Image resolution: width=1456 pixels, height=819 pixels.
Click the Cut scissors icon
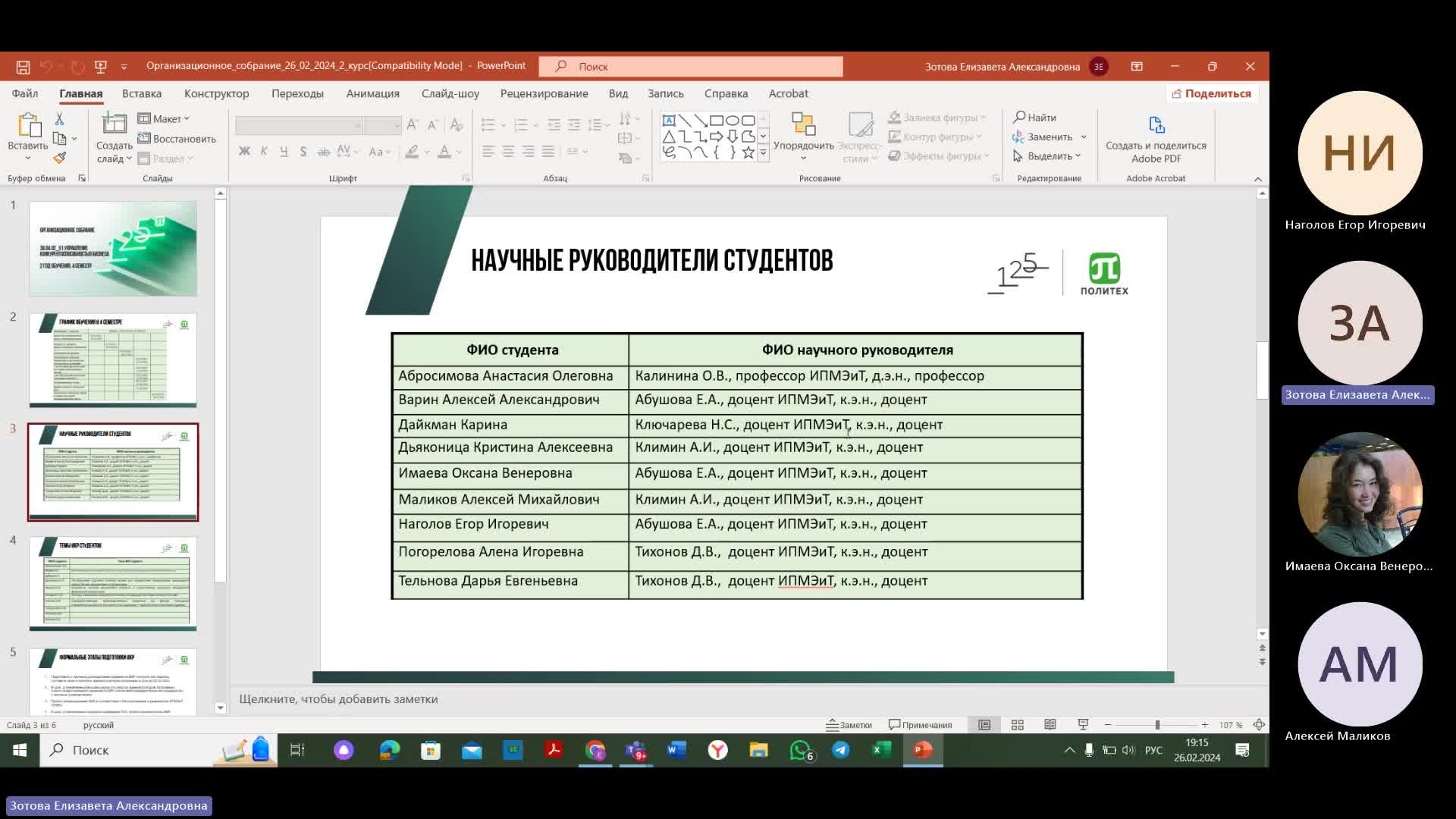[59, 119]
